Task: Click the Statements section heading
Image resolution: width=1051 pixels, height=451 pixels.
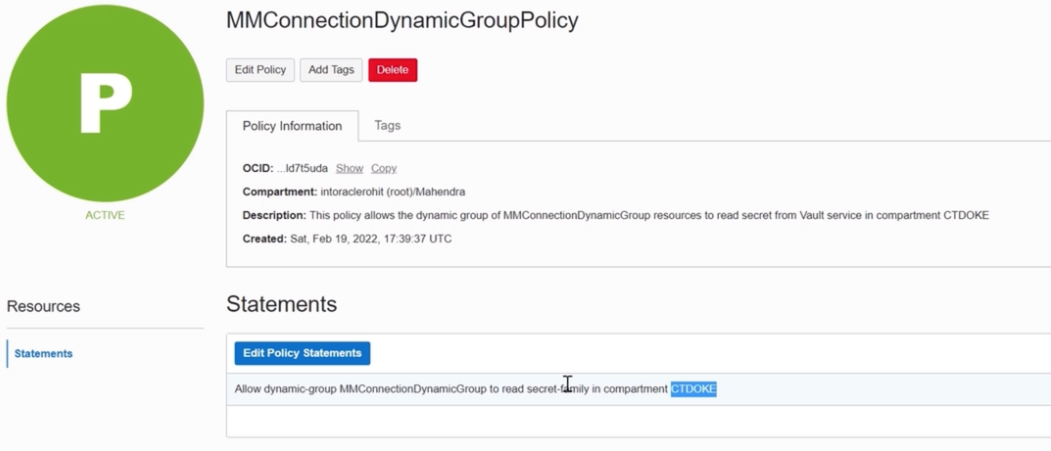Action: [281, 304]
